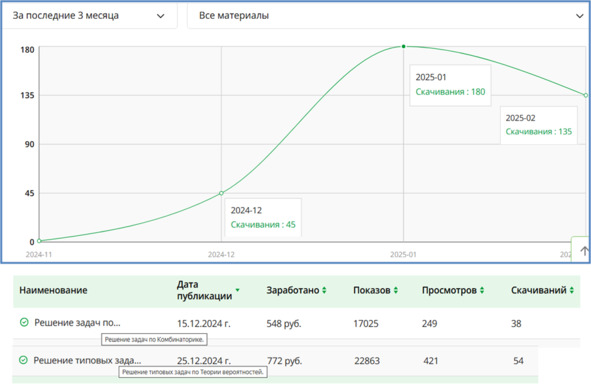Click the Скачиваний column header label

click(x=539, y=290)
